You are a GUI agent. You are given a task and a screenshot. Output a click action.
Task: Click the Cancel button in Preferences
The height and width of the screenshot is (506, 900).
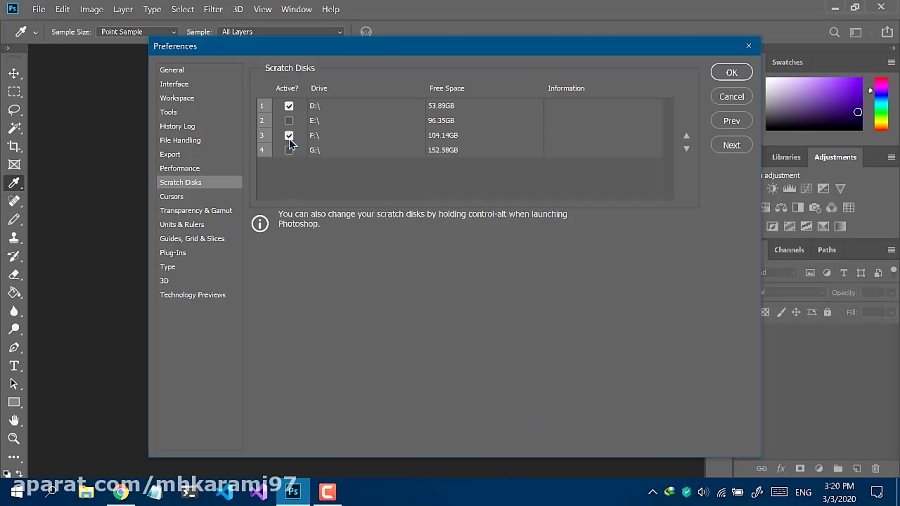point(731,96)
